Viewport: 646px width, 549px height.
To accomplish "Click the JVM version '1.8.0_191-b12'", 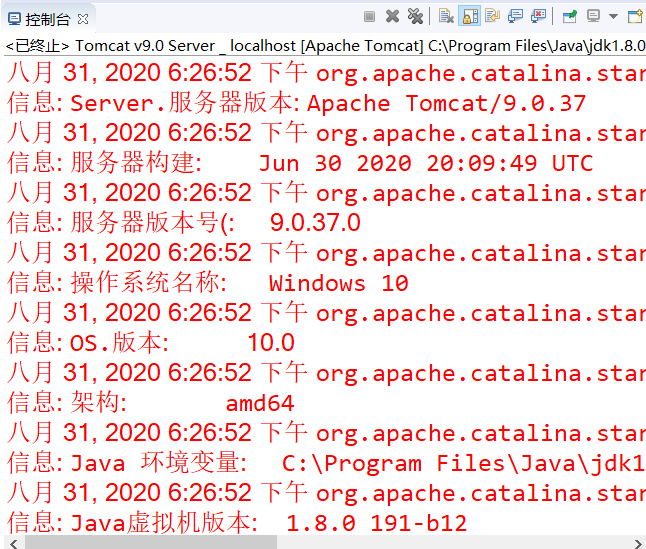I will (x=377, y=523).
